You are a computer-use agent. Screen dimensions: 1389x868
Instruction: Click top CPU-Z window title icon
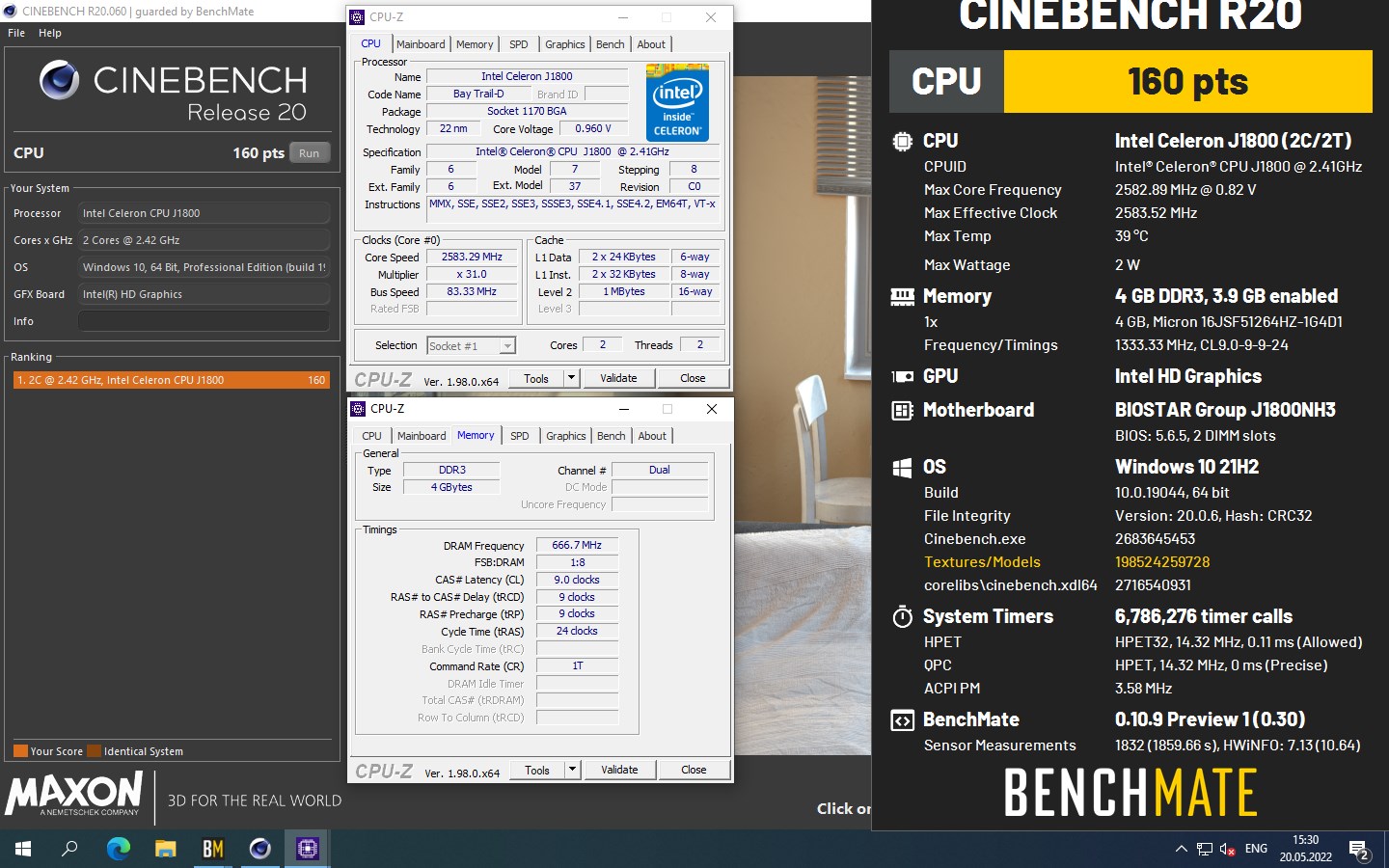(358, 17)
